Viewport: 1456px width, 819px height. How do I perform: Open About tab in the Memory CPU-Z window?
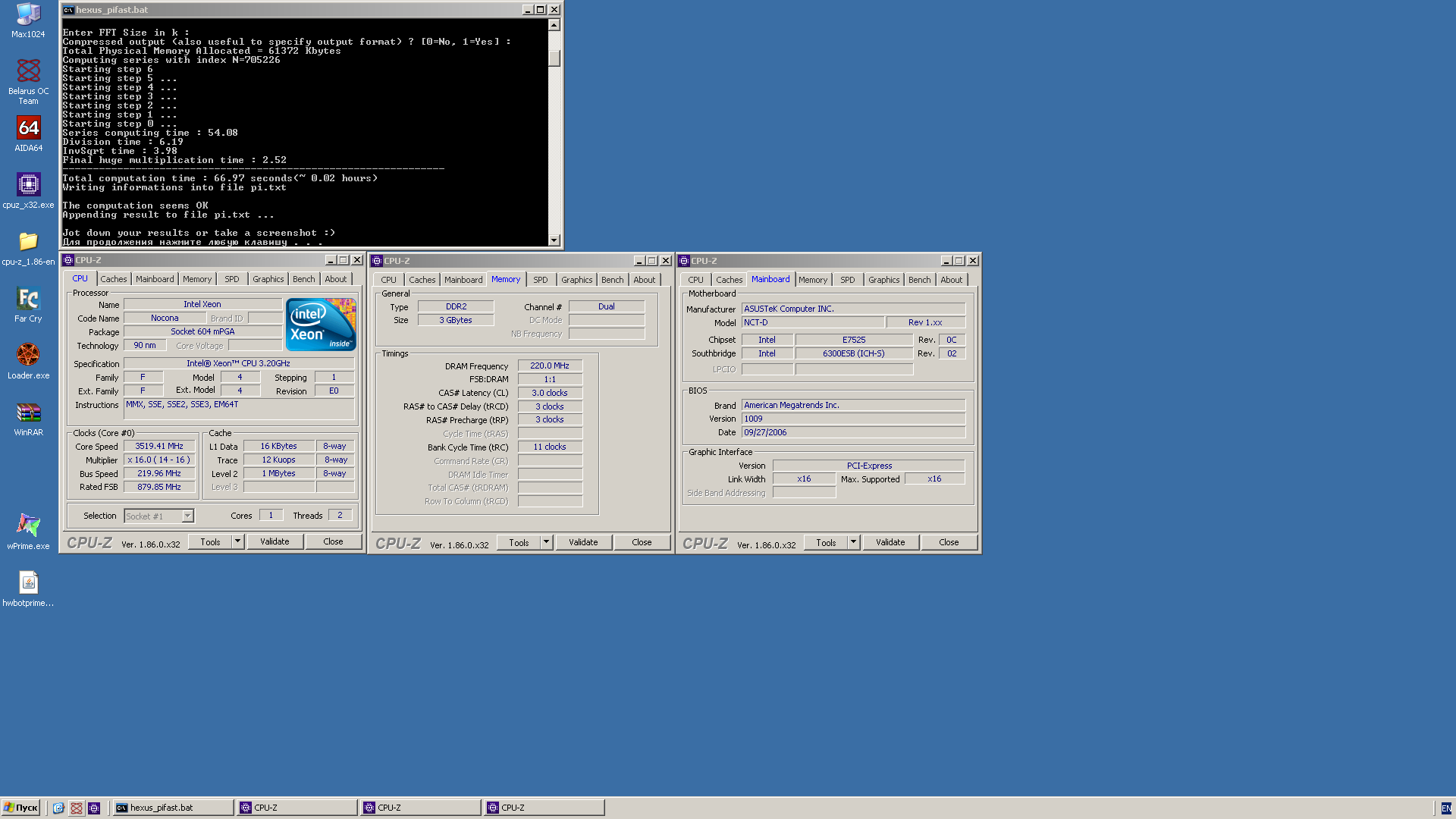tap(645, 280)
